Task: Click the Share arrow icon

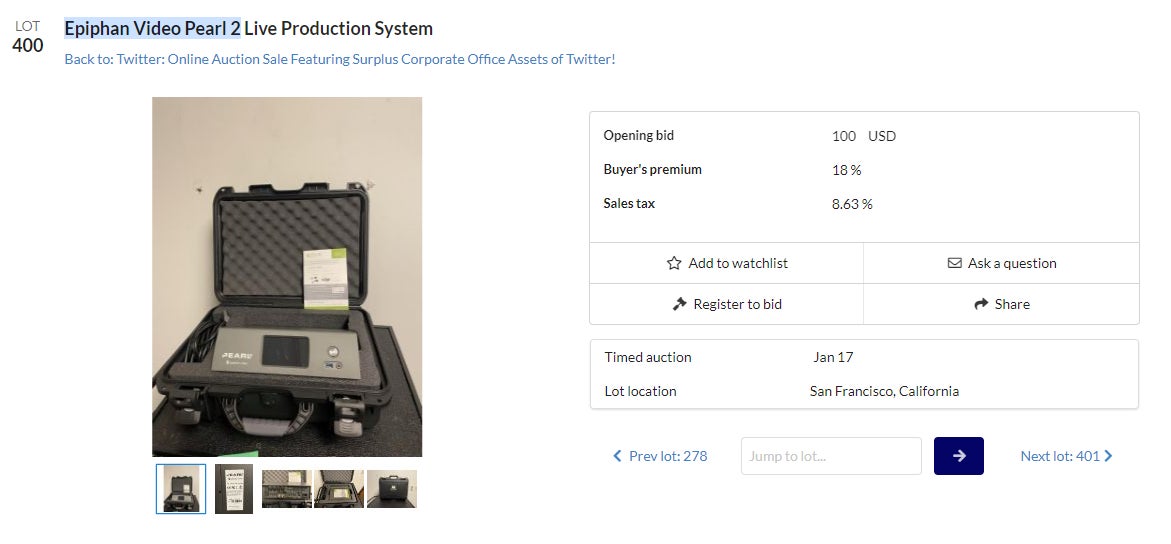Action: coord(981,304)
